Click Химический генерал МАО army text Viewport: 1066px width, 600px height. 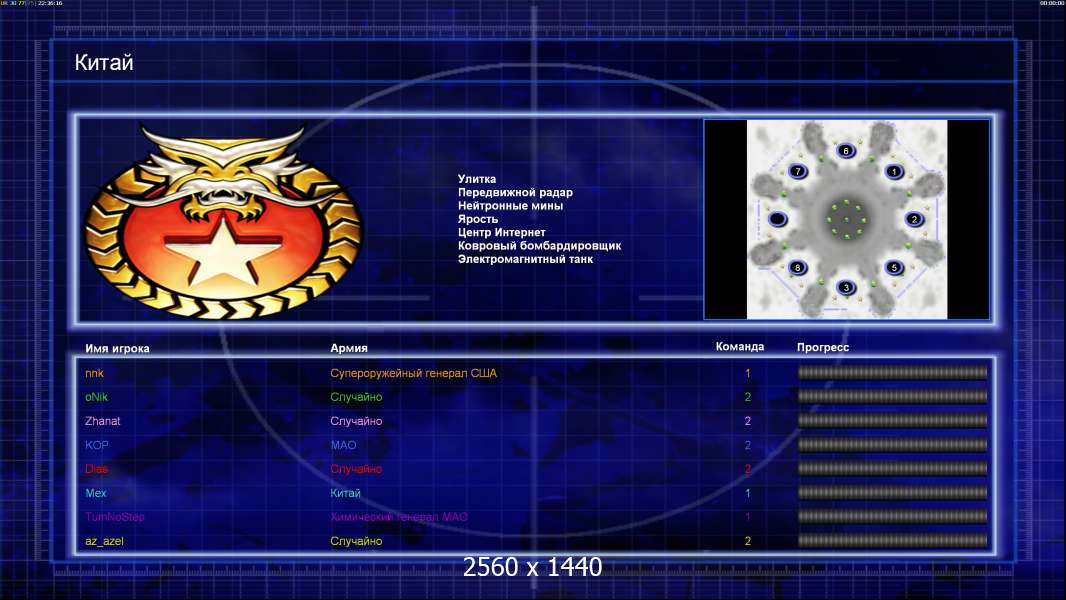point(399,517)
